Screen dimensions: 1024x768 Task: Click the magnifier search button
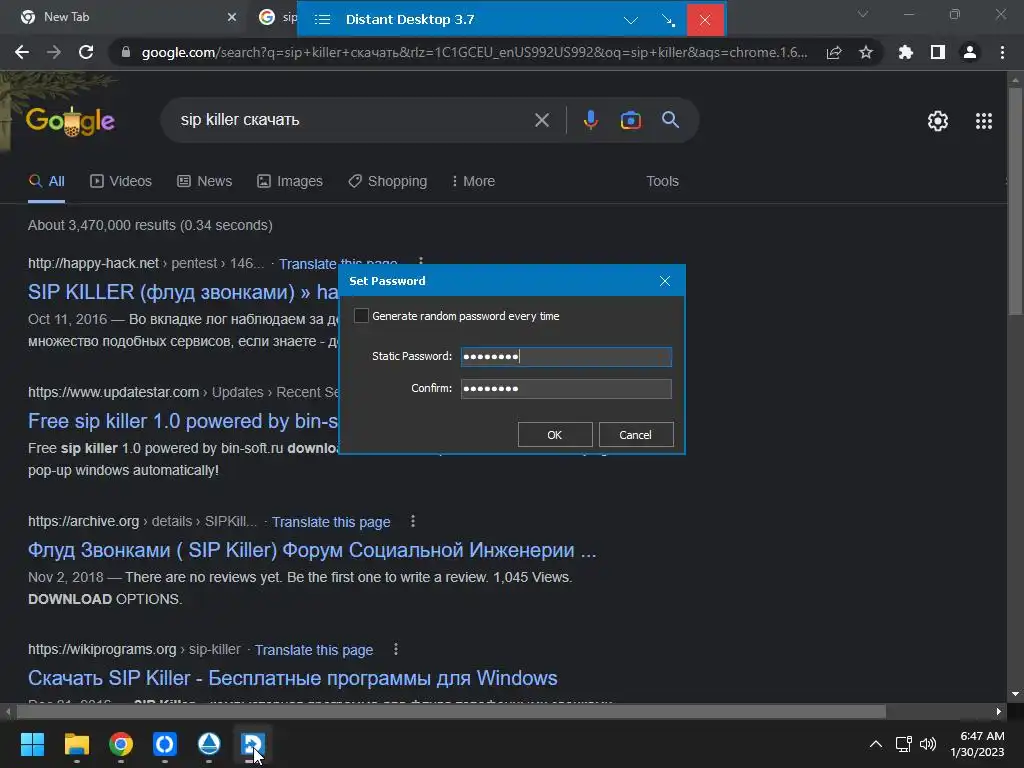[x=670, y=120]
